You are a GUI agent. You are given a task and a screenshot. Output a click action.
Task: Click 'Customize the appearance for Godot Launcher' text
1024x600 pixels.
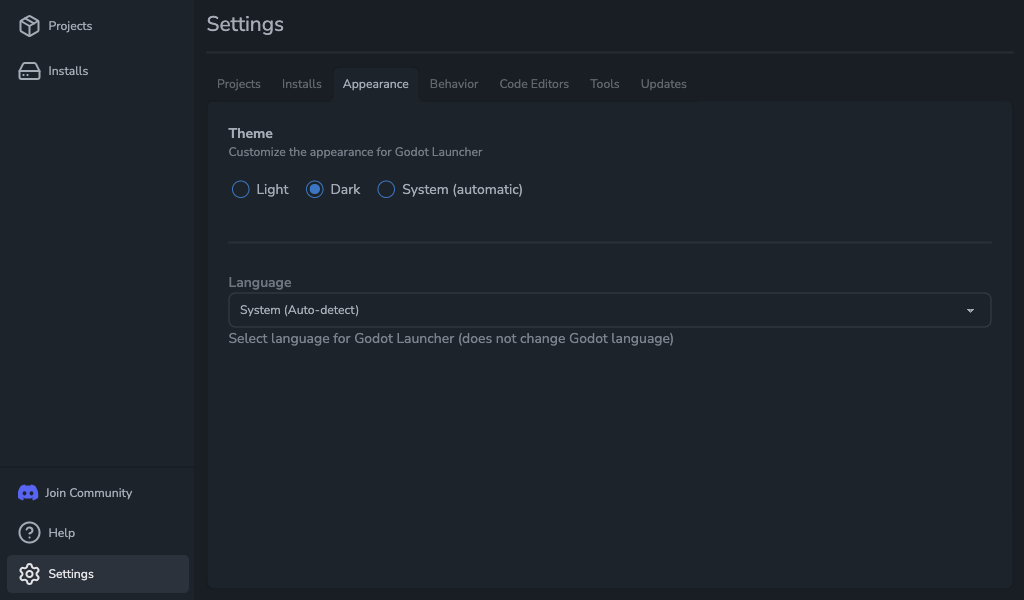click(x=355, y=152)
